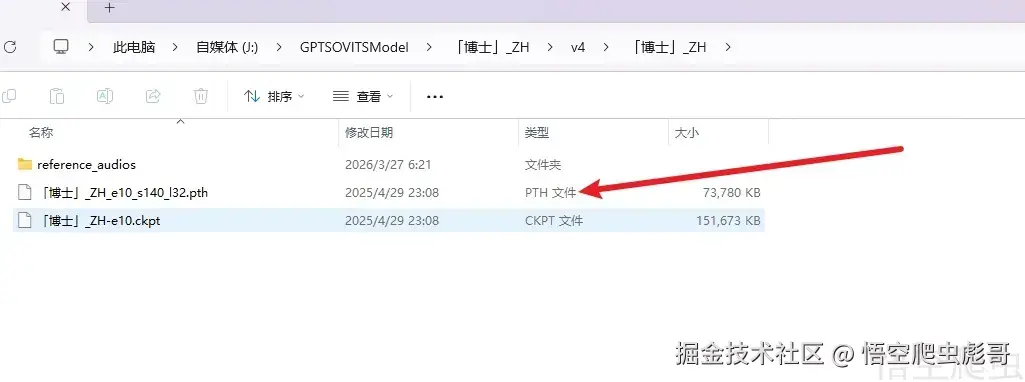This screenshot has height=382, width=1025.
Task: Sort by the 大小 column header
Action: click(x=686, y=133)
